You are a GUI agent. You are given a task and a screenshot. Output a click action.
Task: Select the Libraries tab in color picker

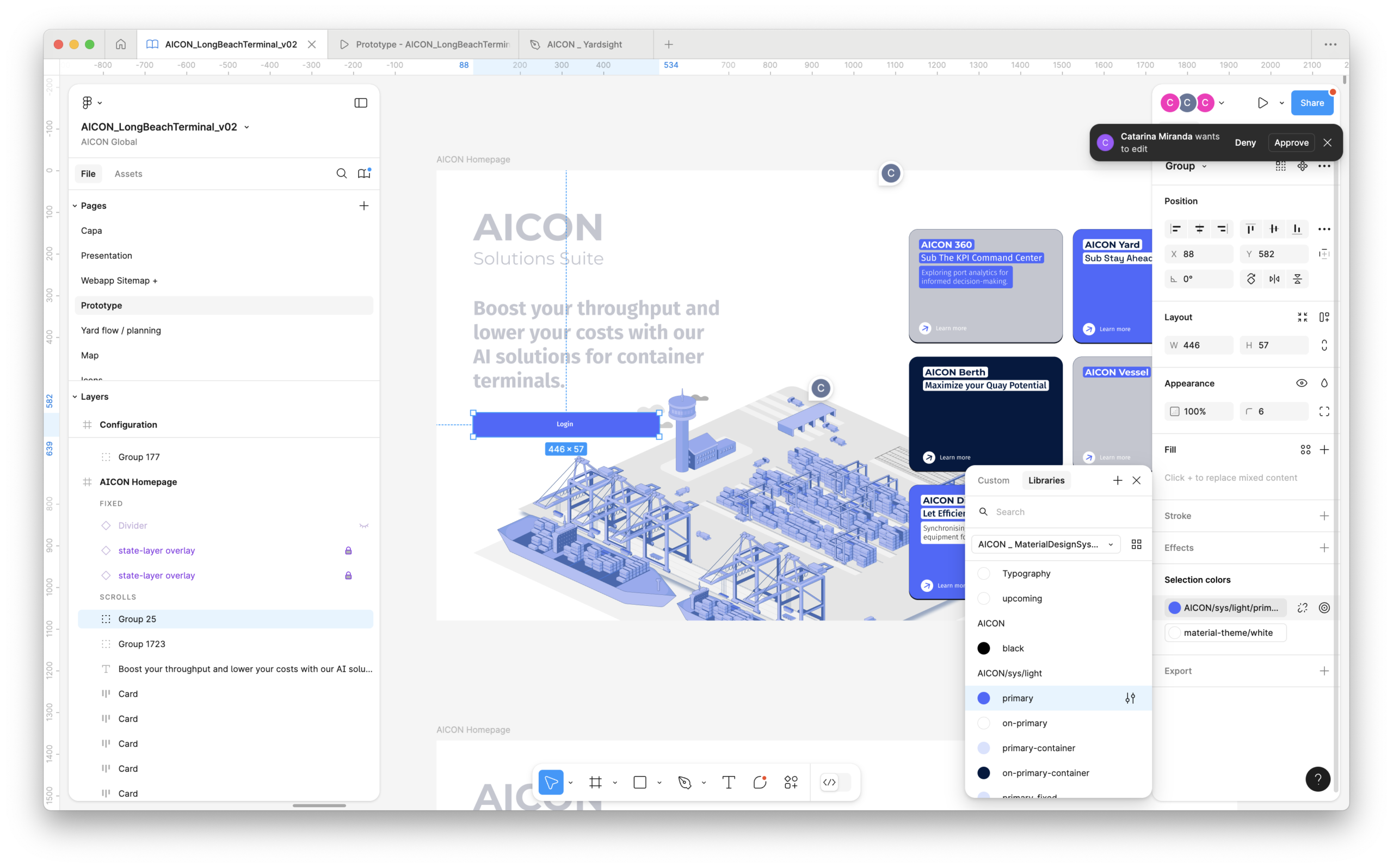point(1046,481)
